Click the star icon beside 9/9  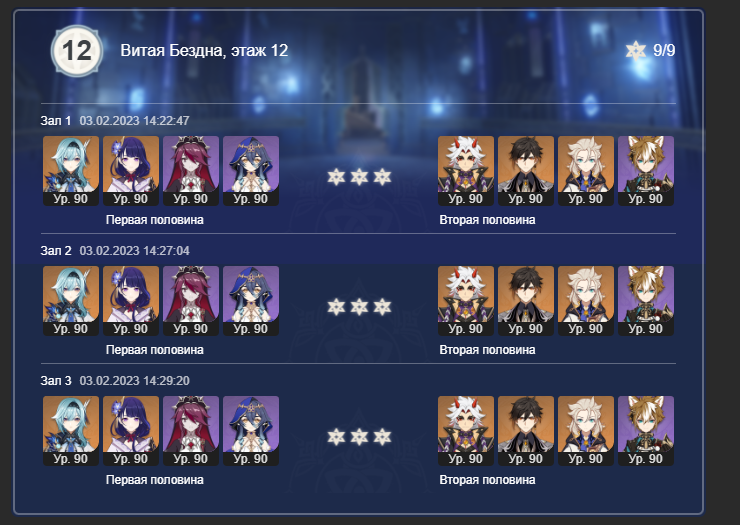(636, 51)
